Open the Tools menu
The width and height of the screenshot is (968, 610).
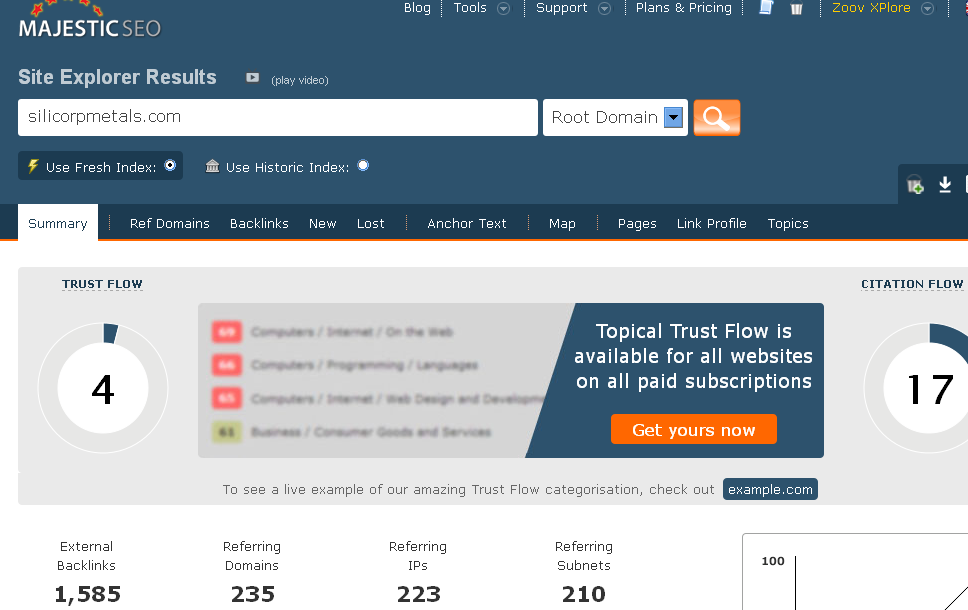470,7
